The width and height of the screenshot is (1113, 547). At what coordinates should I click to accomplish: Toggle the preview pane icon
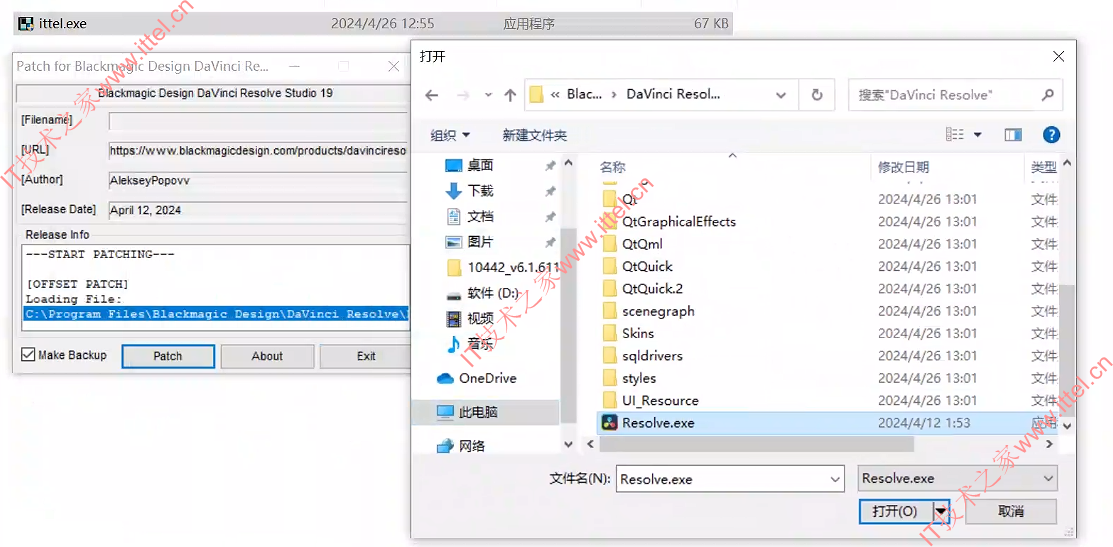click(1013, 135)
